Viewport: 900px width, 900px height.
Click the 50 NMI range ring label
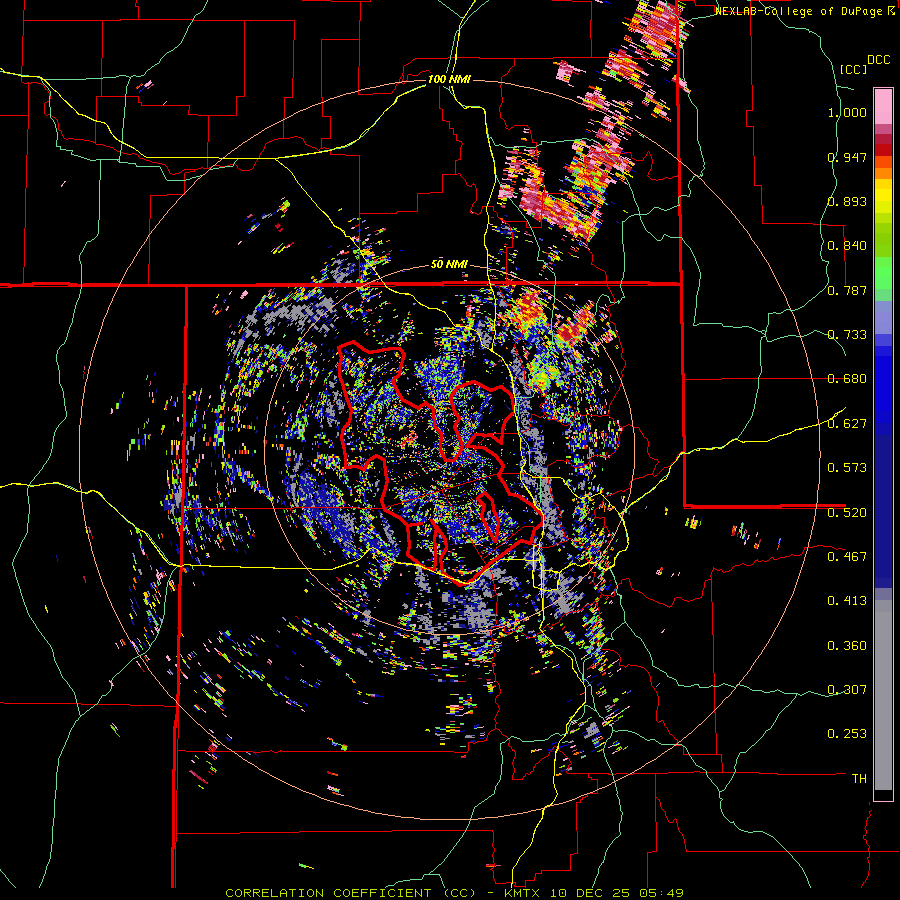tap(449, 265)
